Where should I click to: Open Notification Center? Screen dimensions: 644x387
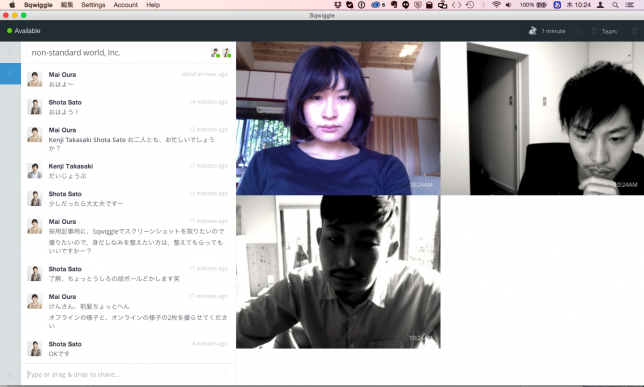coord(630,5)
